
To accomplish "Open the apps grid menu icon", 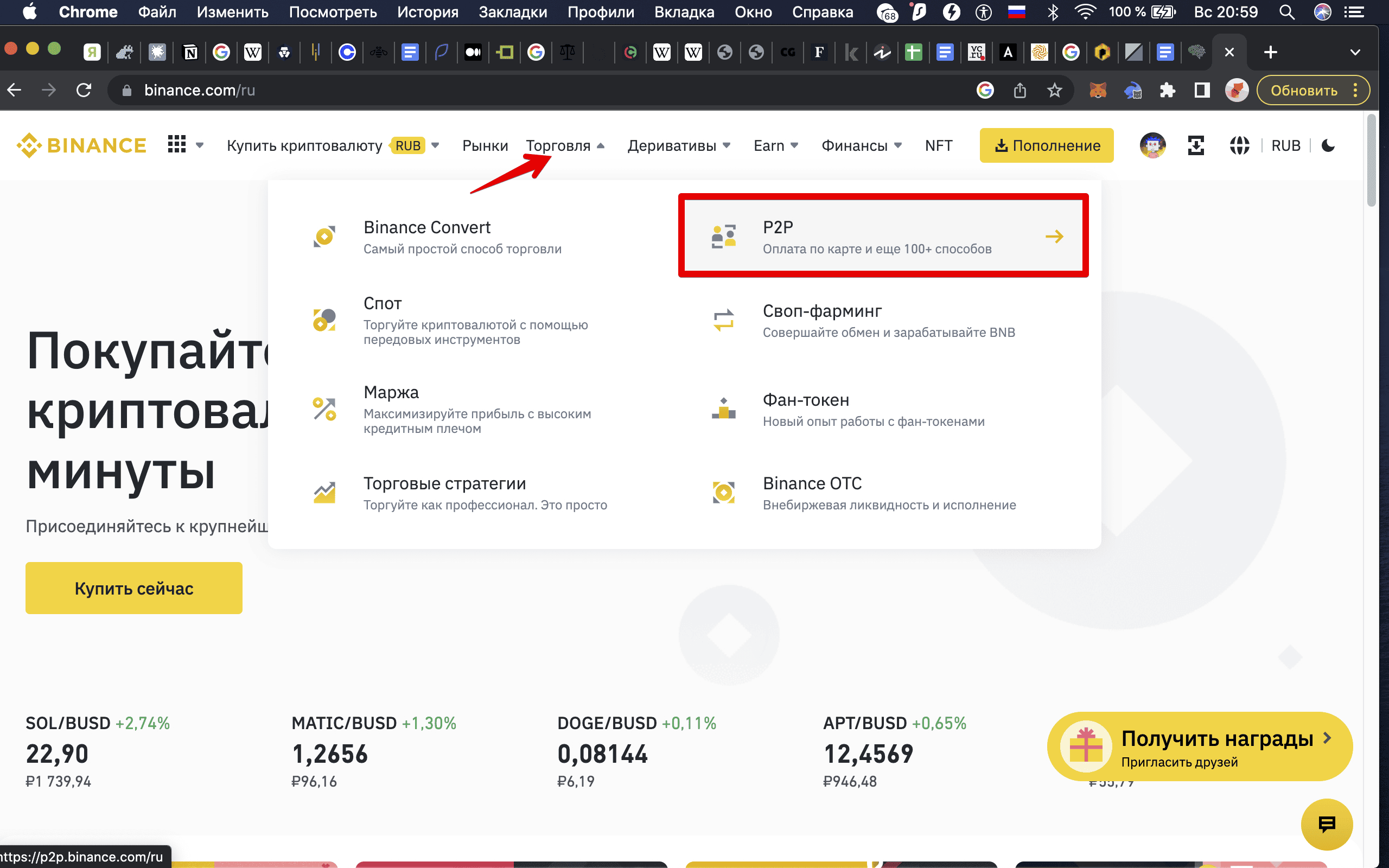I will [177, 145].
